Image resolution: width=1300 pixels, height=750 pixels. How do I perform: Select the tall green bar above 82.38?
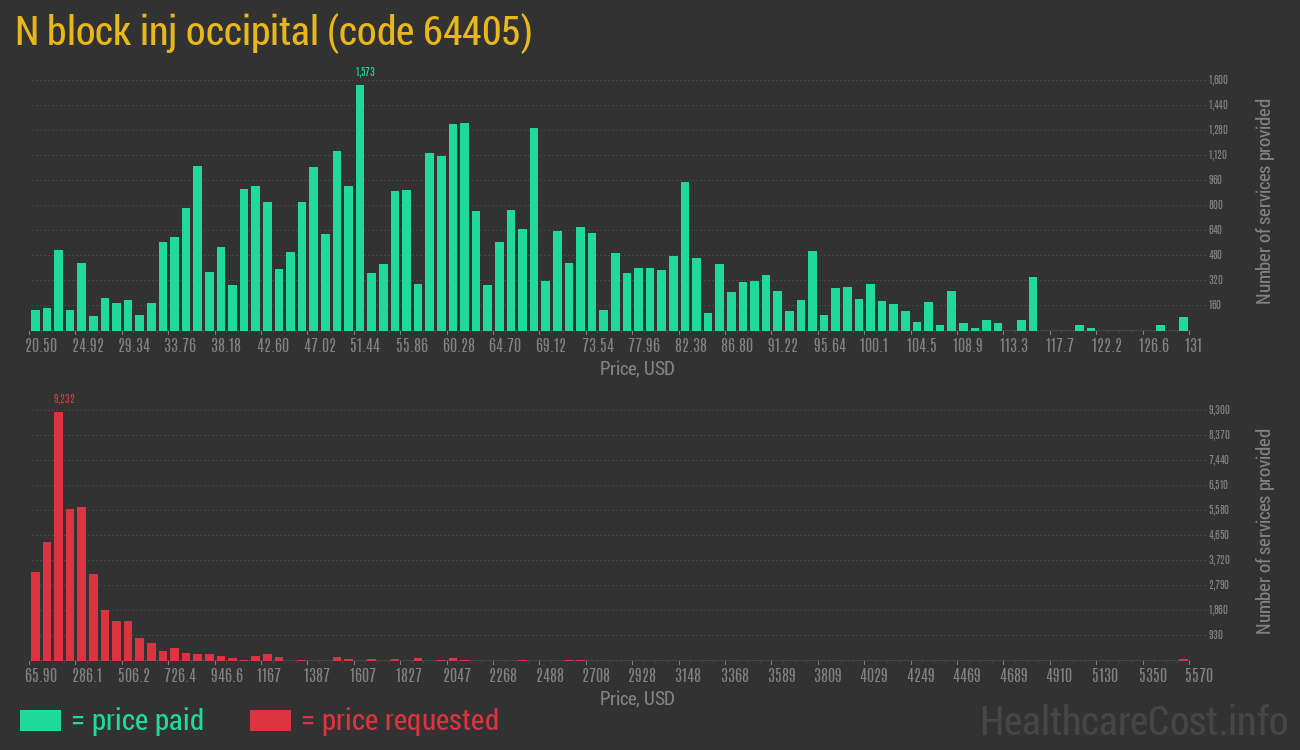coord(685,256)
